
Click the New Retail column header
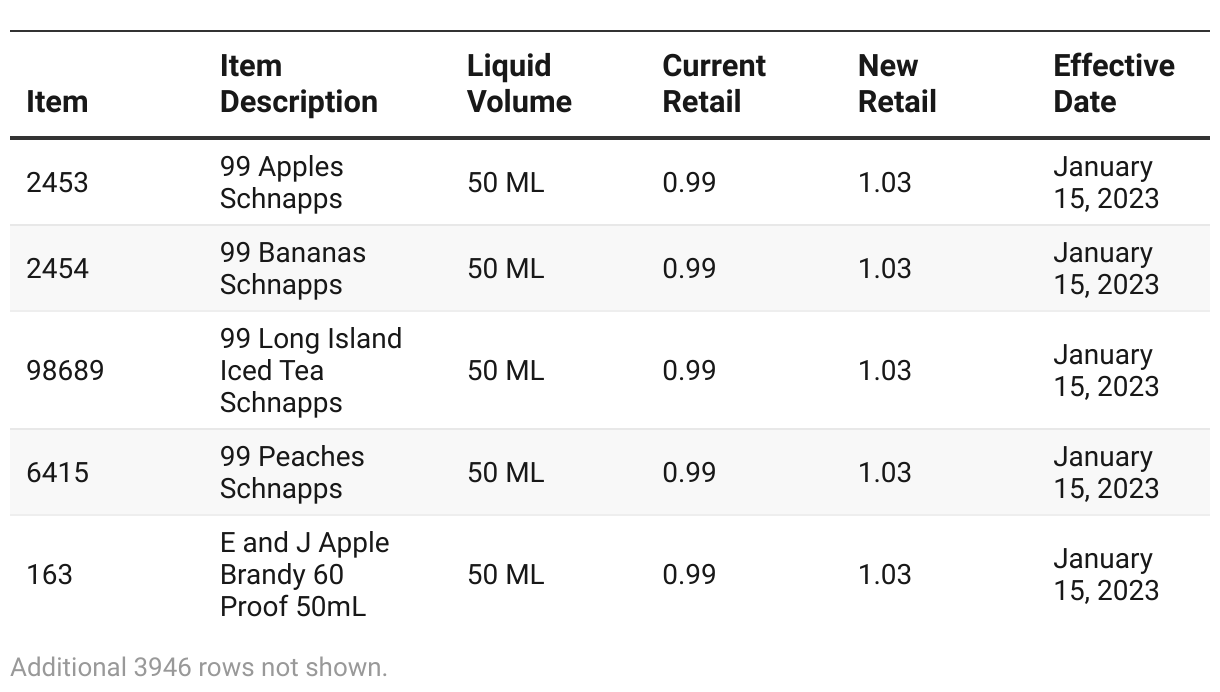[897, 84]
